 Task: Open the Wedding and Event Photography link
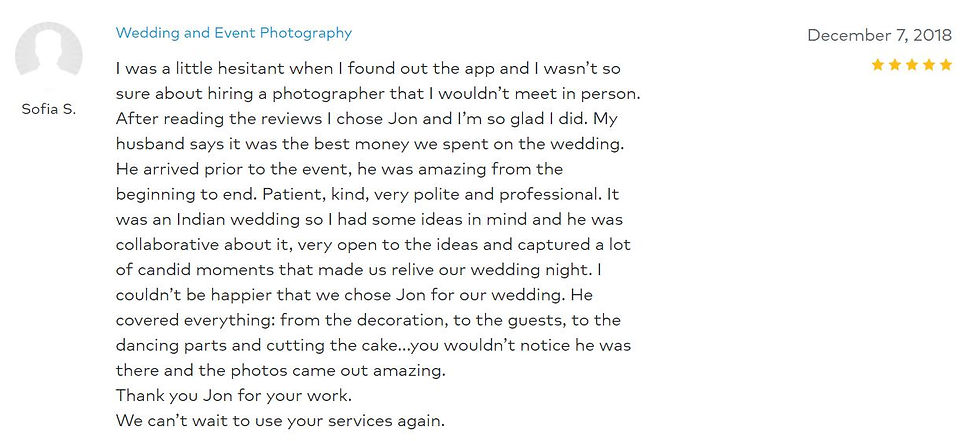[x=234, y=33]
